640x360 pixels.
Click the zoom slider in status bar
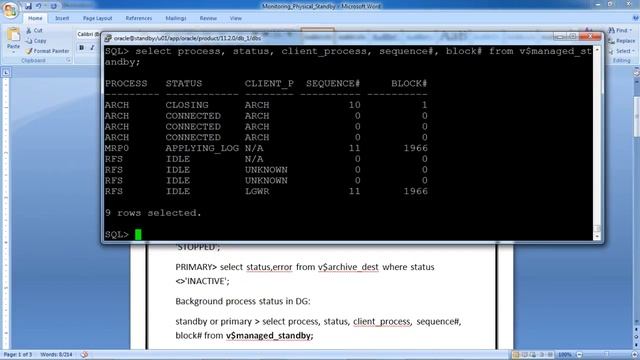[607, 355]
